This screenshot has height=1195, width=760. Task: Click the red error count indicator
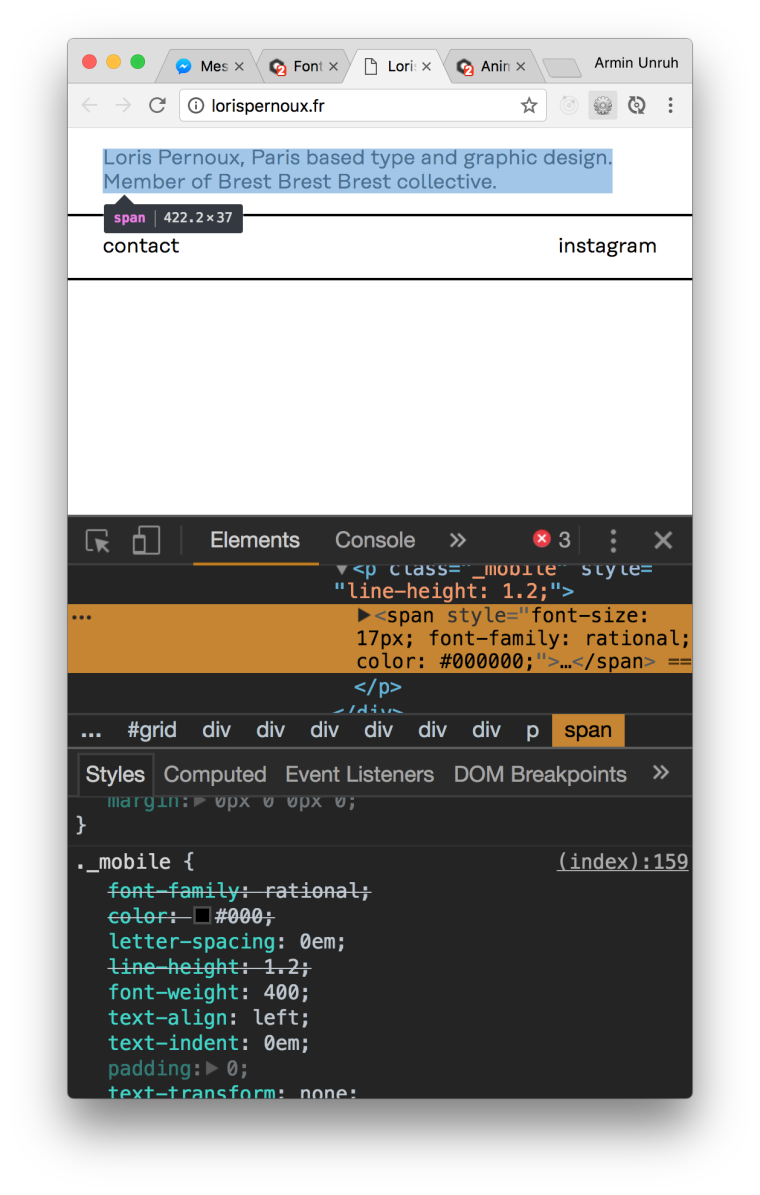[x=551, y=540]
